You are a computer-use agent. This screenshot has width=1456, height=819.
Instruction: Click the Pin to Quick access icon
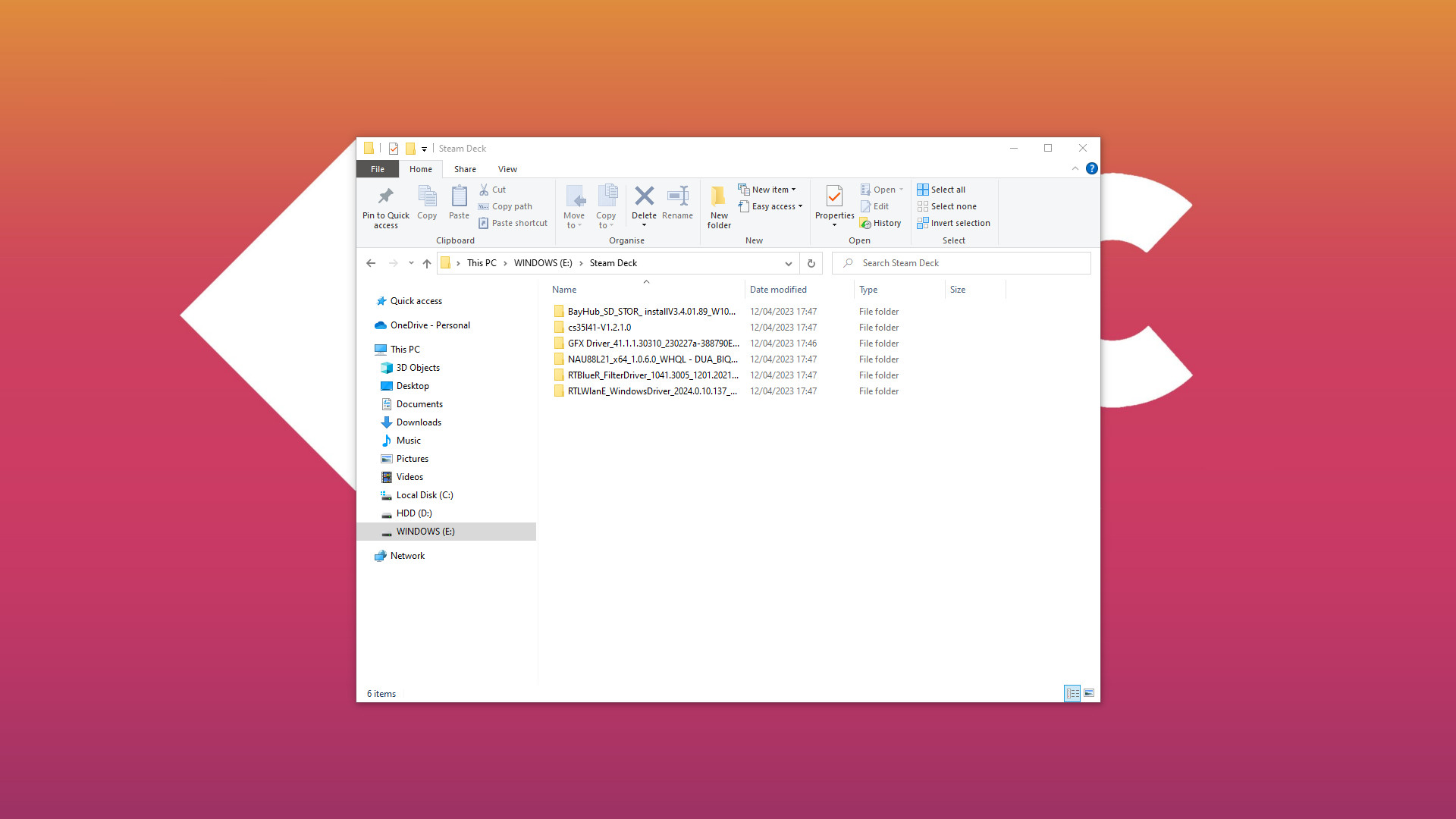tap(384, 196)
